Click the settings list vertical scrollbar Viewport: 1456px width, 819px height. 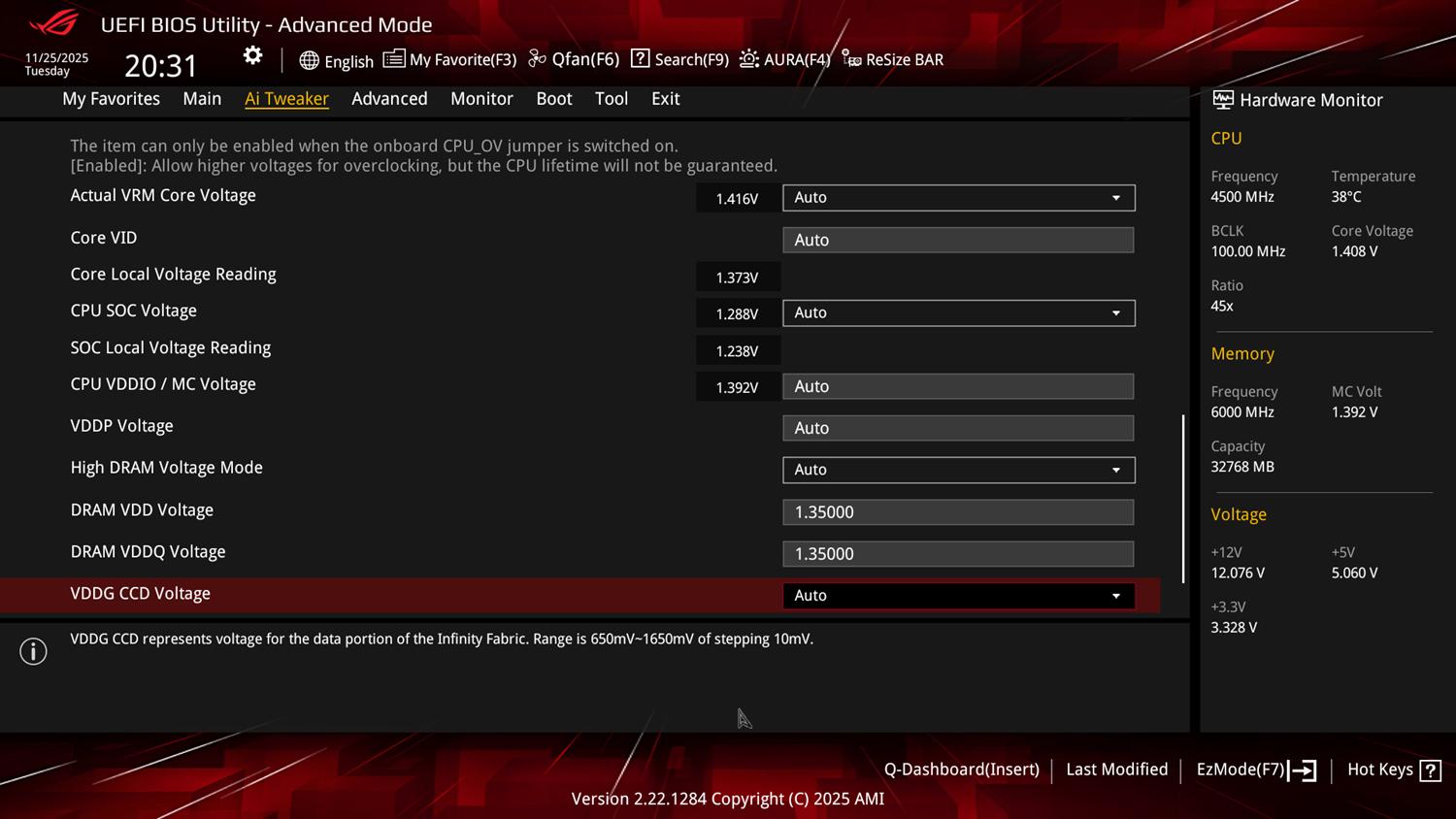tap(1182, 499)
